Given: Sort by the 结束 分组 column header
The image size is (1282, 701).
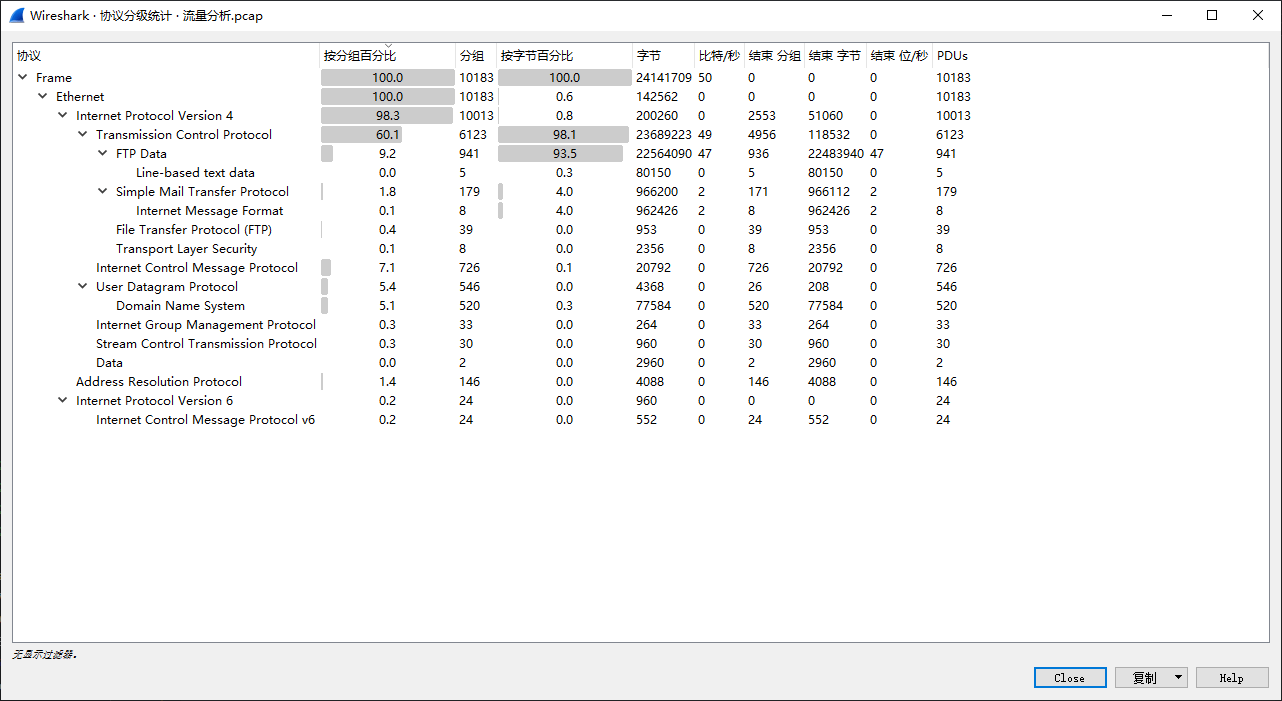Looking at the screenshot, I should click(x=775, y=56).
